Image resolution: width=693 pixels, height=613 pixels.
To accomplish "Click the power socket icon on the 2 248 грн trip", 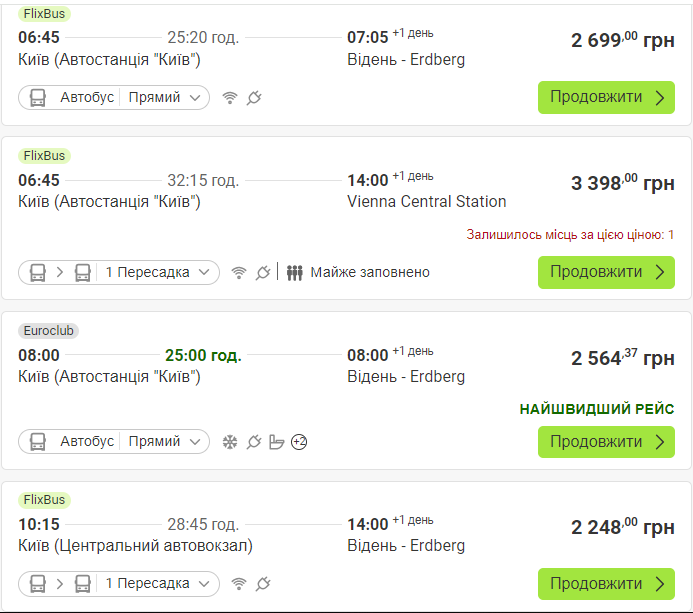I will pyautogui.click(x=263, y=583).
